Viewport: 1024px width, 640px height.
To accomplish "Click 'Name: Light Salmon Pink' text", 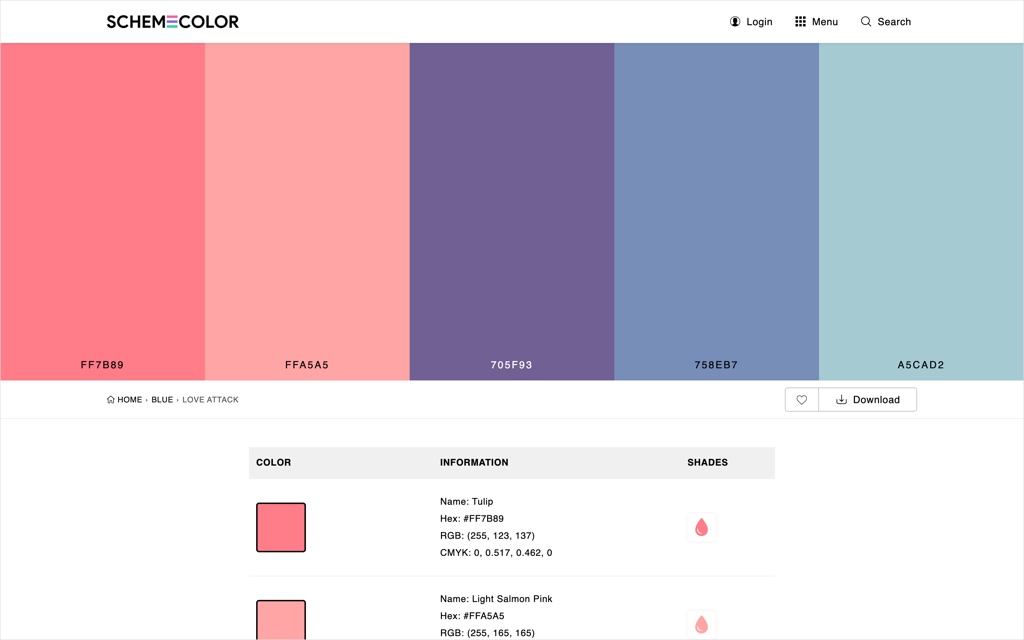I will 496,599.
